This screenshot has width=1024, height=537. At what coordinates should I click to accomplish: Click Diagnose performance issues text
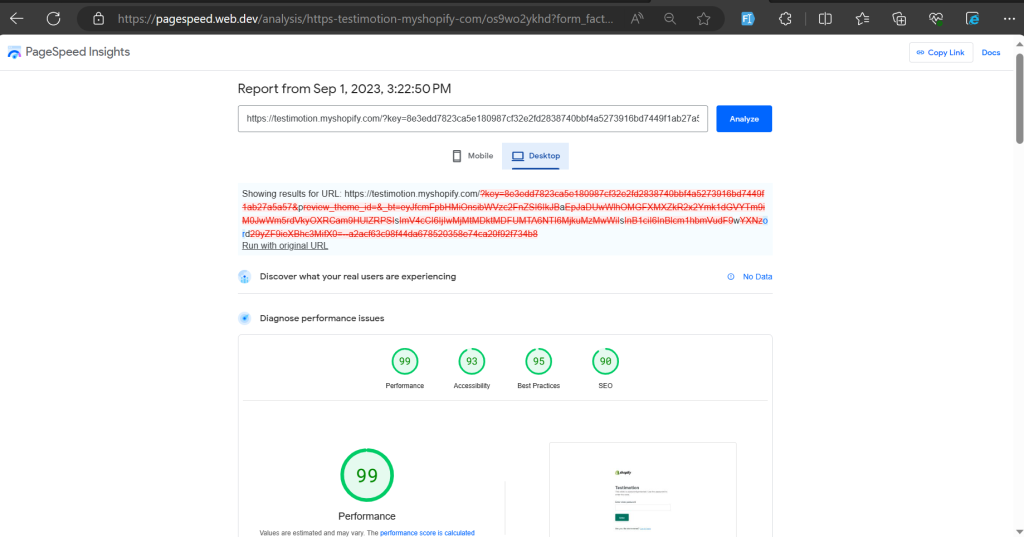(322, 318)
